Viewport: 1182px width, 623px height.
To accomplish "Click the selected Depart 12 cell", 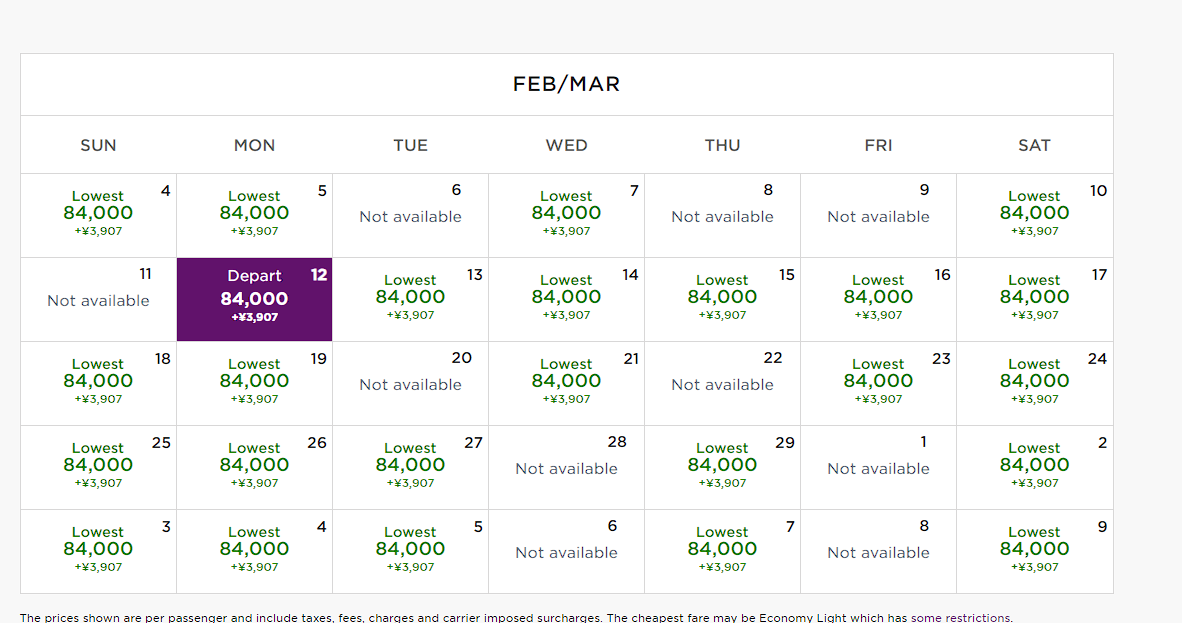I will [255, 299].
